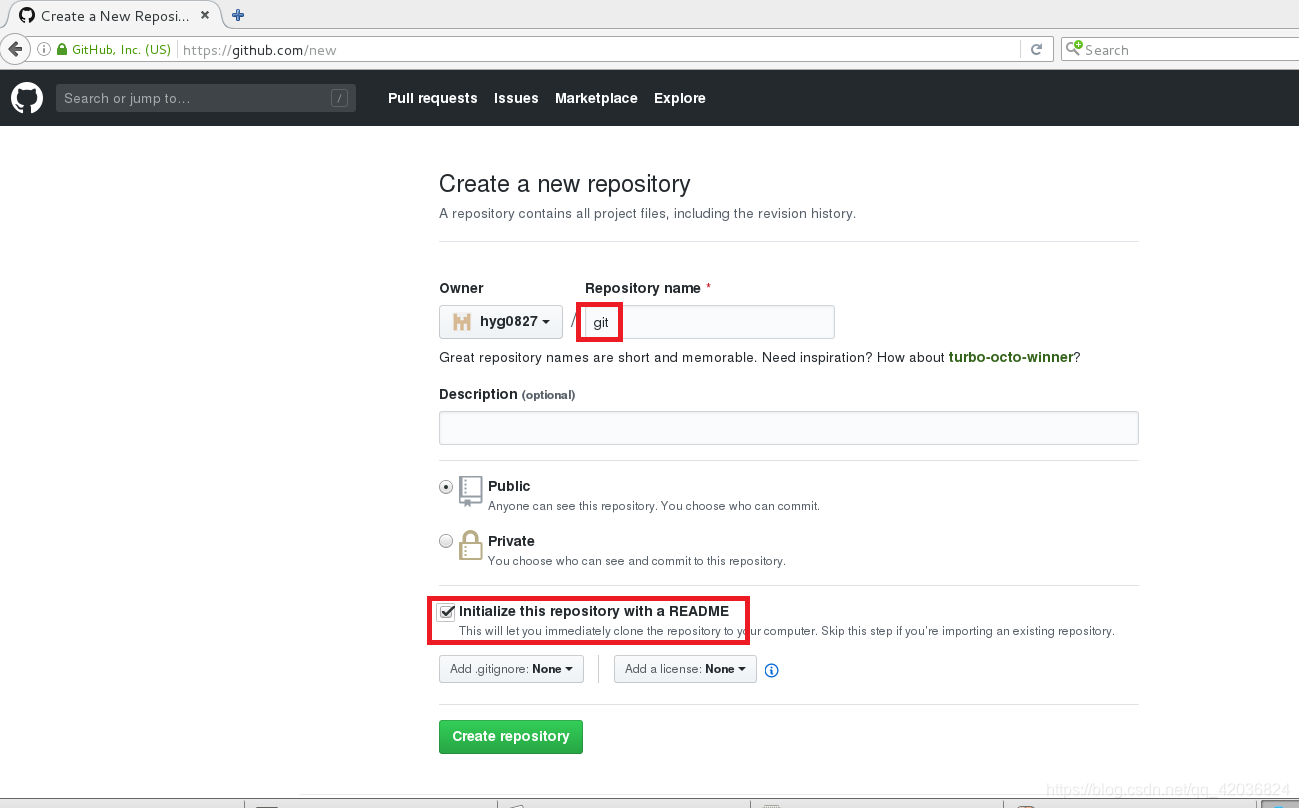The width and height of the screenshot is (1299, 808).
Task: Click the hyg0827 owner avatar
Action: (462, 322)
